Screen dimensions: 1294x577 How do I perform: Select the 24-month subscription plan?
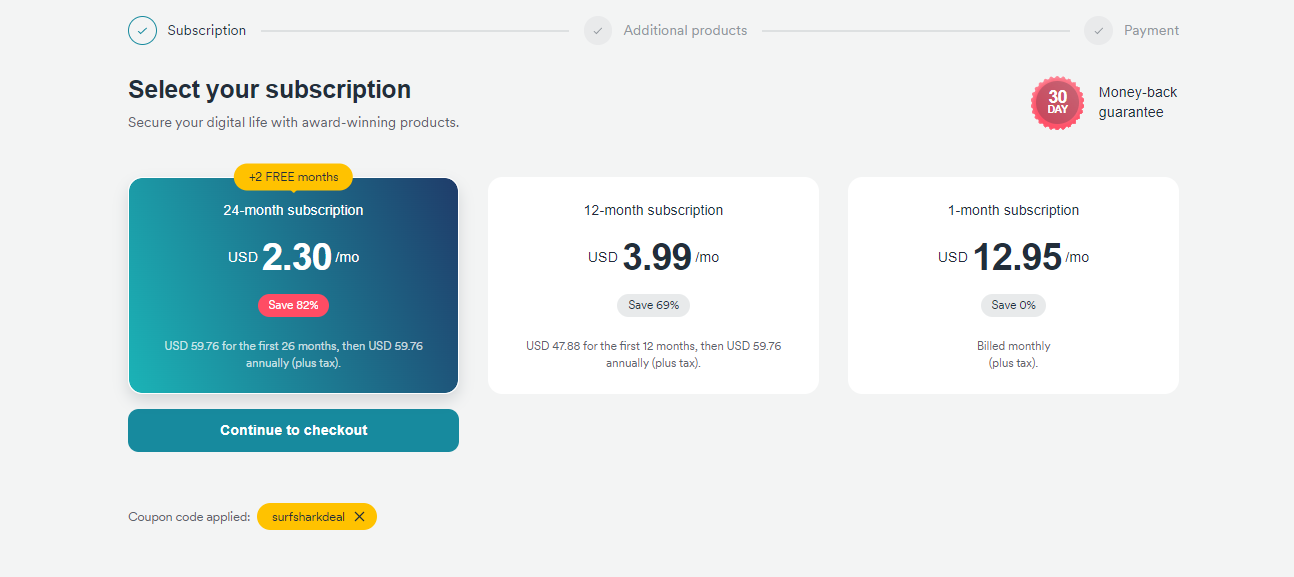(x=293, y=285)
